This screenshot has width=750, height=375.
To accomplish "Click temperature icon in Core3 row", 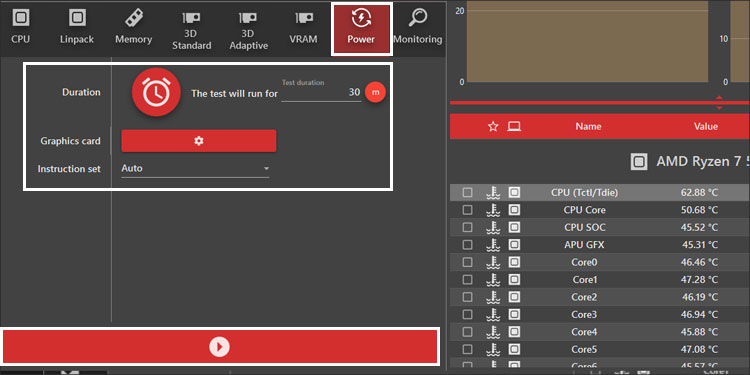I will point(493,314).
